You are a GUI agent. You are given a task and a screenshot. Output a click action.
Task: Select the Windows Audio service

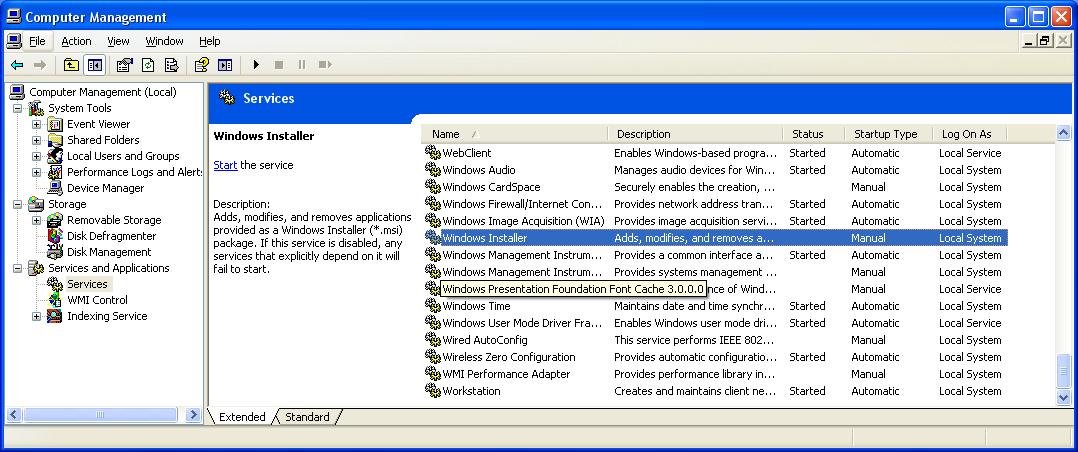[714, 170]
